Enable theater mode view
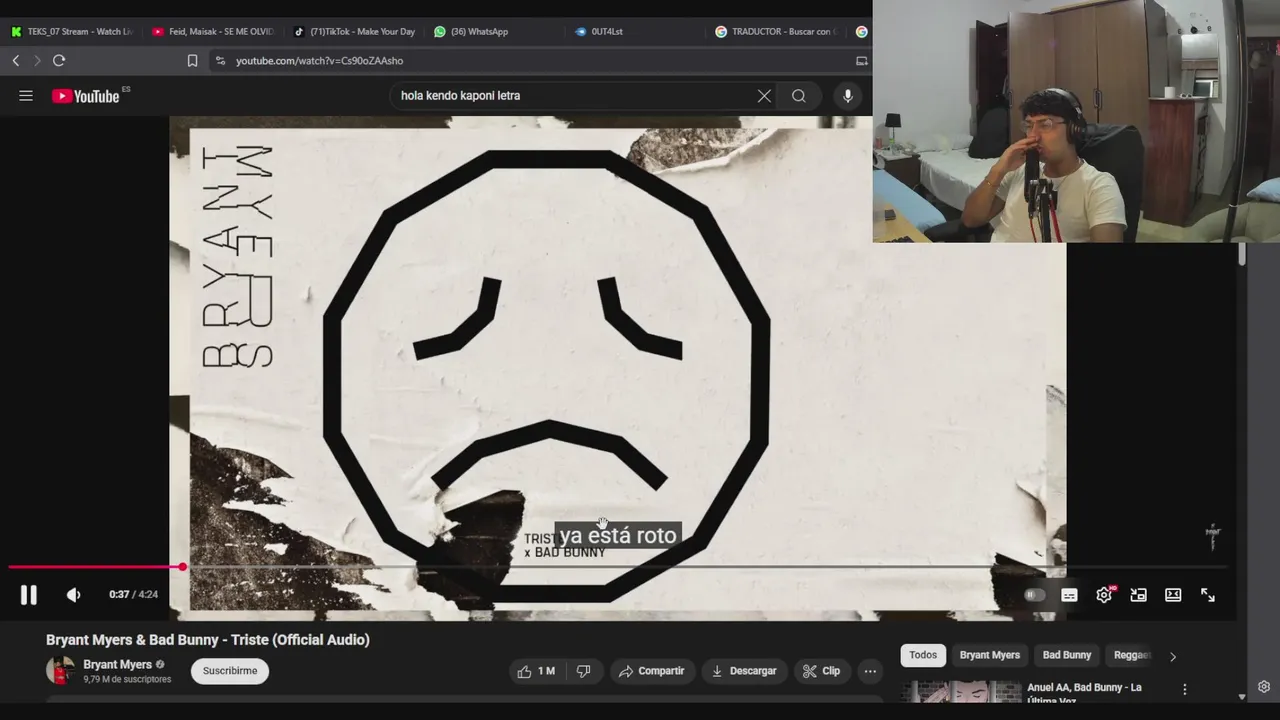The height and width of the screenshot is (720, 1280). (x=1173, y=595)
